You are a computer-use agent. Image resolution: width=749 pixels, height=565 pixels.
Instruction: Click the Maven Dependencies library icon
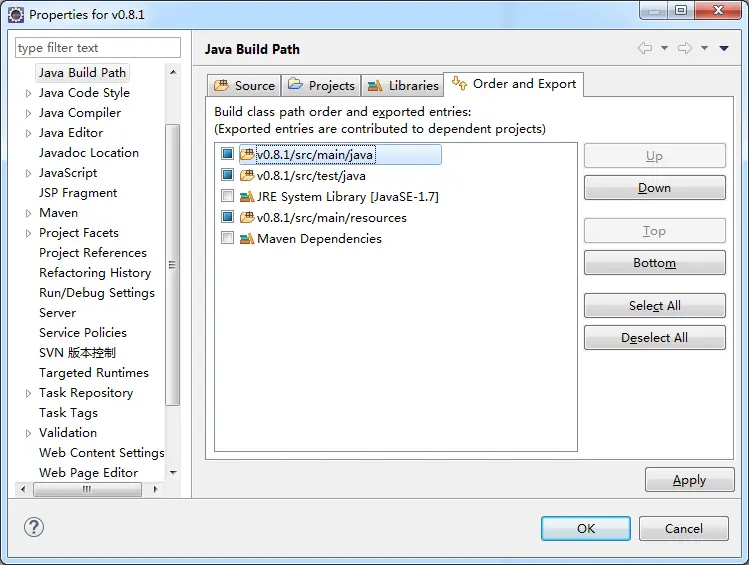pos(247,238)
